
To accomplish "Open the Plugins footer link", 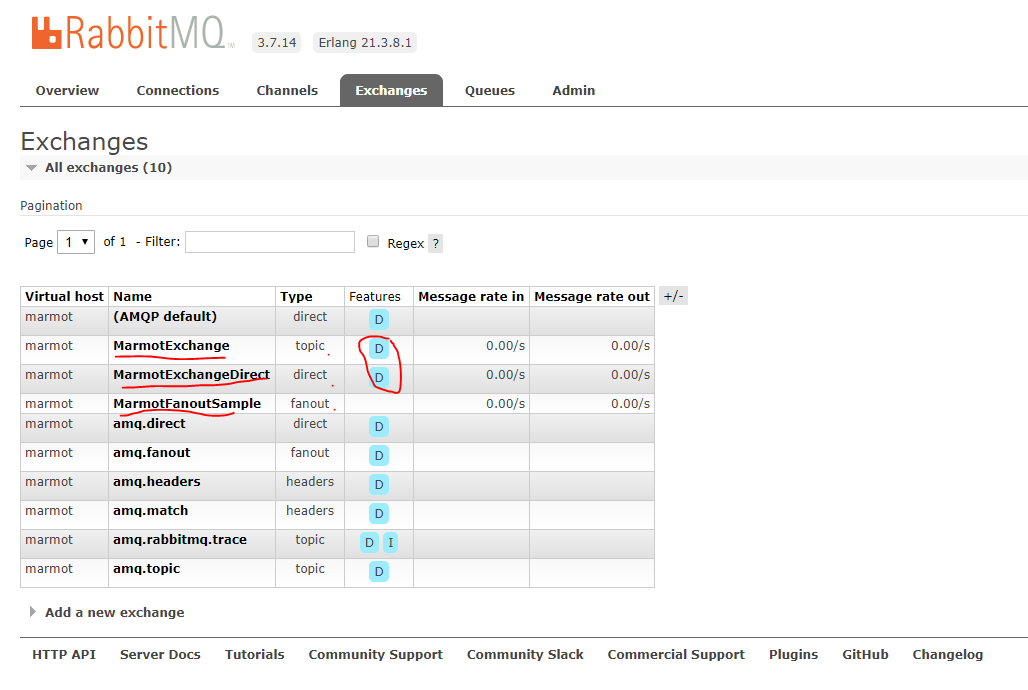I will 793,655.
